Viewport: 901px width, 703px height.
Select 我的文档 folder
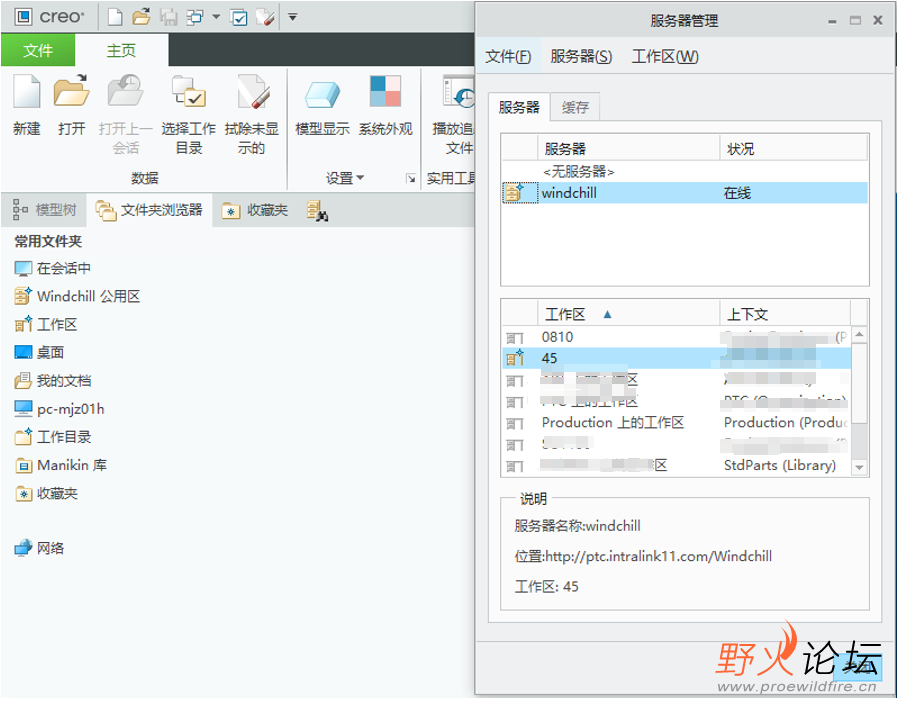tap(52, 381)
